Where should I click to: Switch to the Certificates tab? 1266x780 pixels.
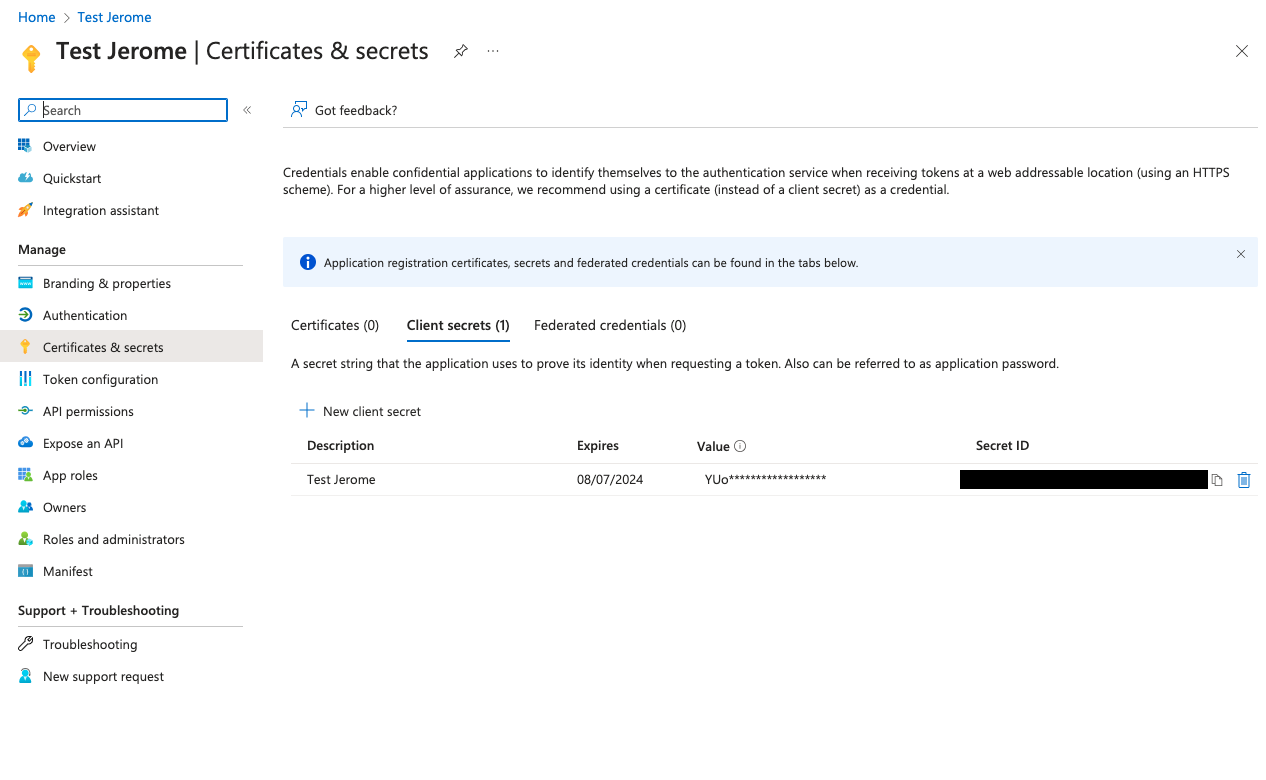pos(335,325)
